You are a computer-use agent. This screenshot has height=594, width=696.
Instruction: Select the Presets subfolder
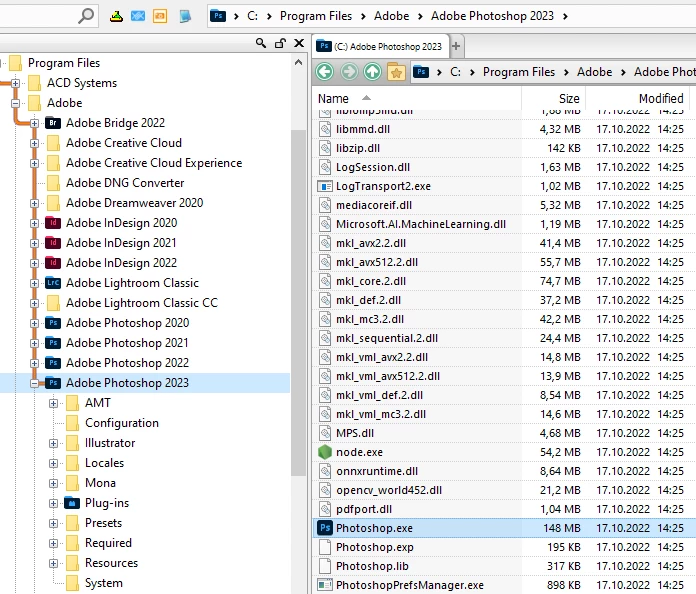pos(103,523)
